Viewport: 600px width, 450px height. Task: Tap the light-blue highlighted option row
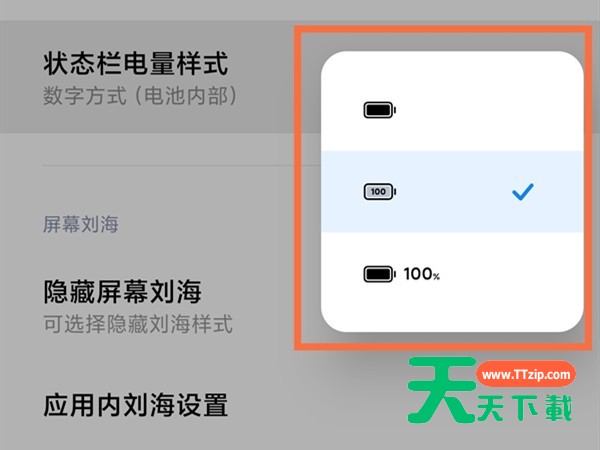(452, 192)
